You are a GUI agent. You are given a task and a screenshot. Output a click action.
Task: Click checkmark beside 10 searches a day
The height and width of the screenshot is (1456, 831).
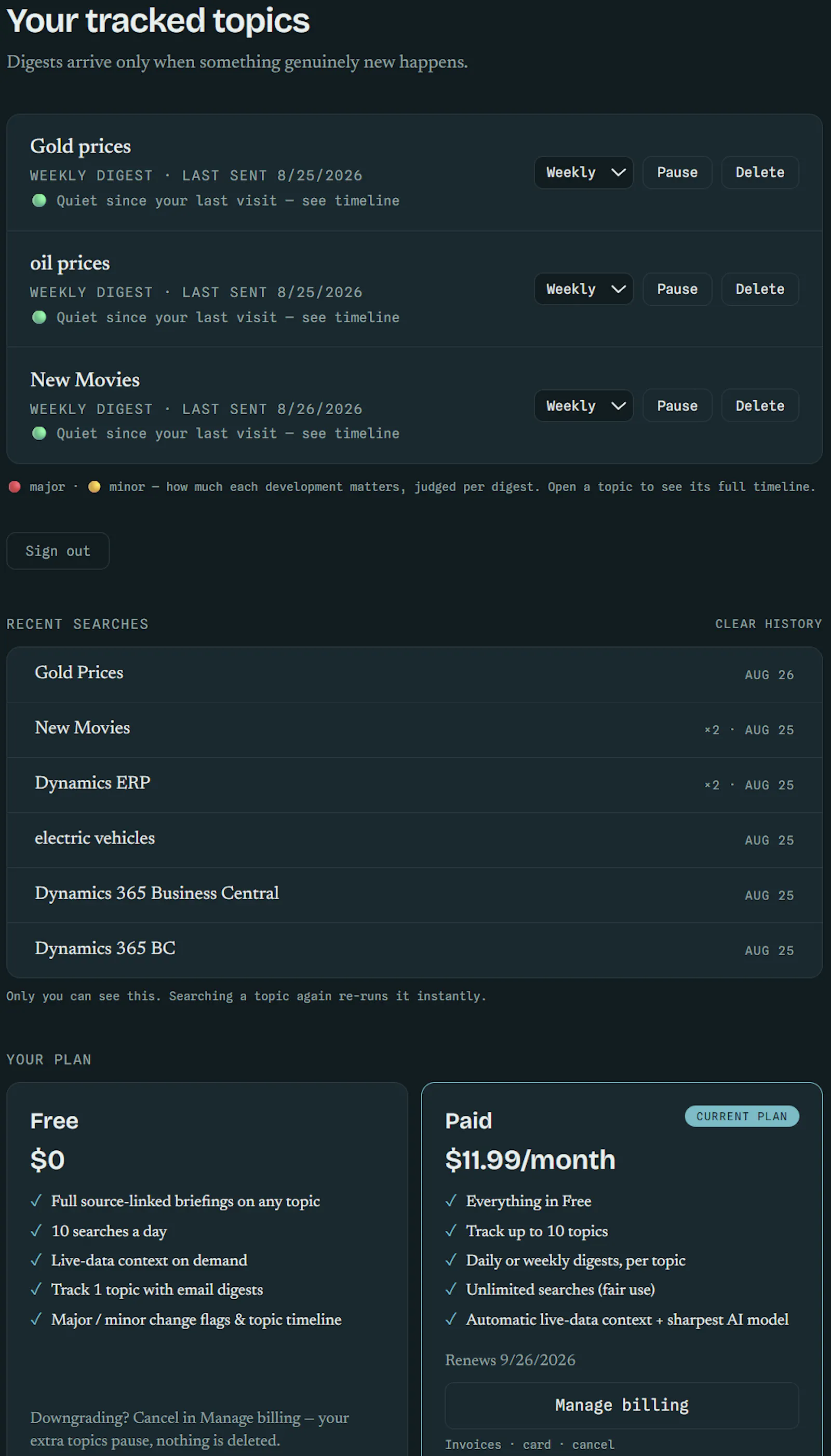[x=36, y=1230]
